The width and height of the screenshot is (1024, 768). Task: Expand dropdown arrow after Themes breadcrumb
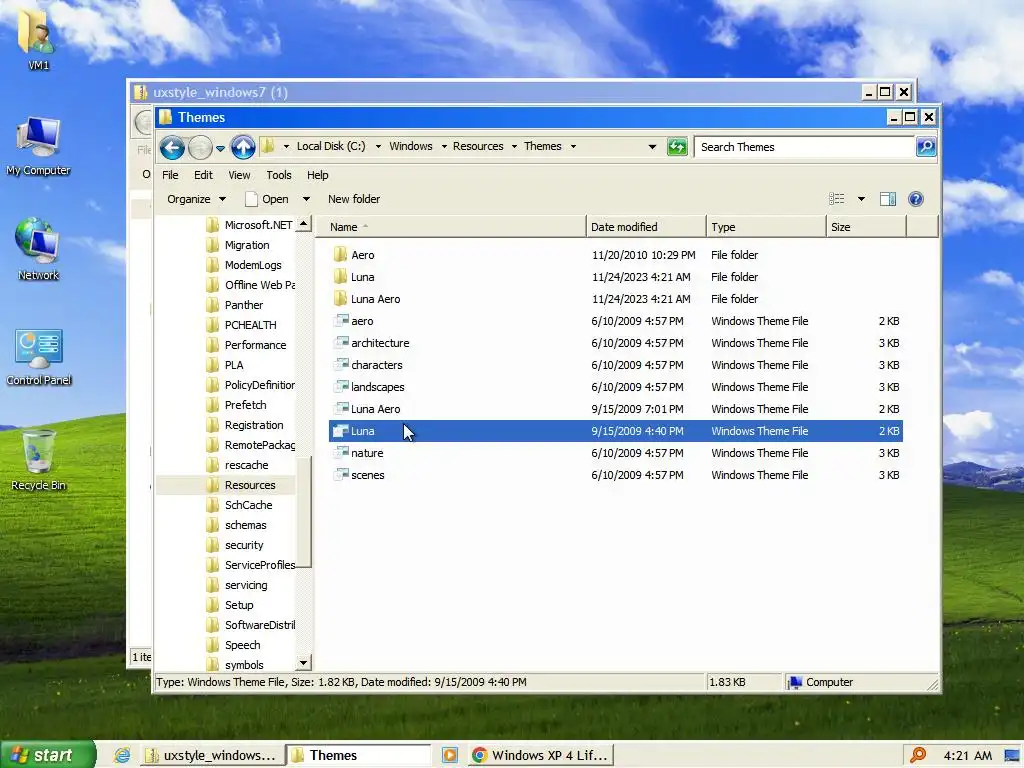pyautogui.click(x=573, y=147)
